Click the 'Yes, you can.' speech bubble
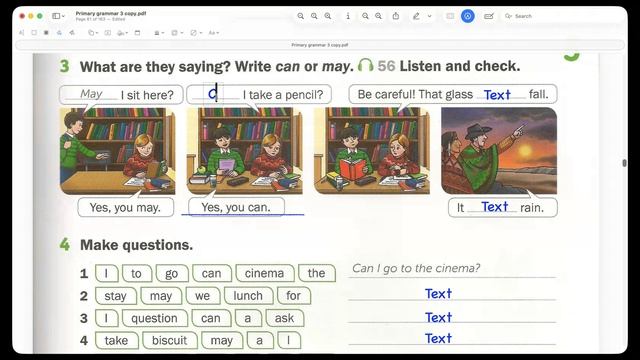640x360 pixels. (x=236, y=207)
